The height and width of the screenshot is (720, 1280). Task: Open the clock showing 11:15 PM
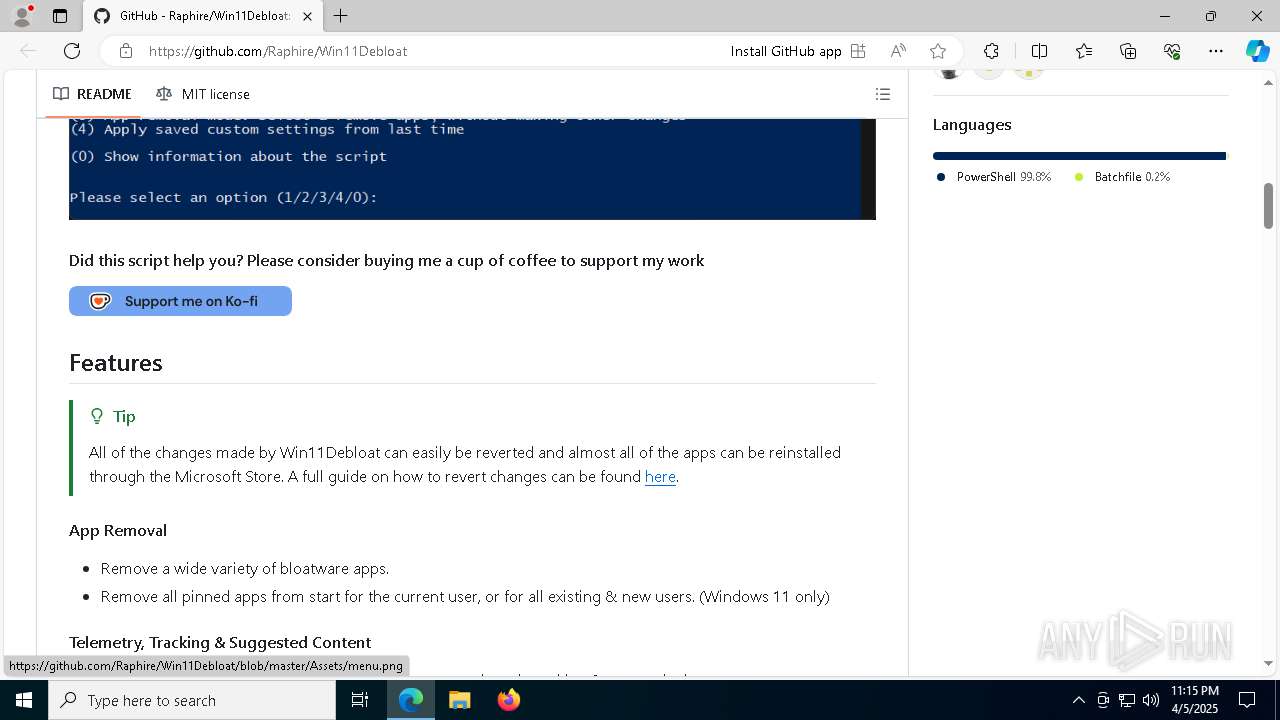1195,700
